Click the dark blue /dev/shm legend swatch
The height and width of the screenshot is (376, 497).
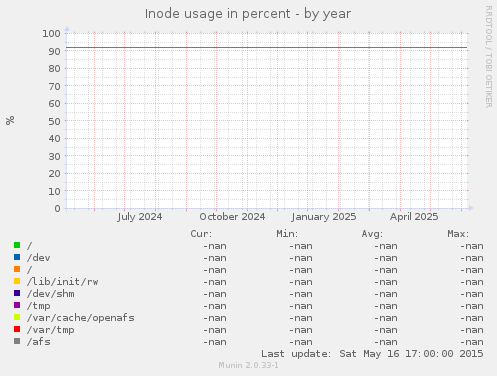click(17, 293)
